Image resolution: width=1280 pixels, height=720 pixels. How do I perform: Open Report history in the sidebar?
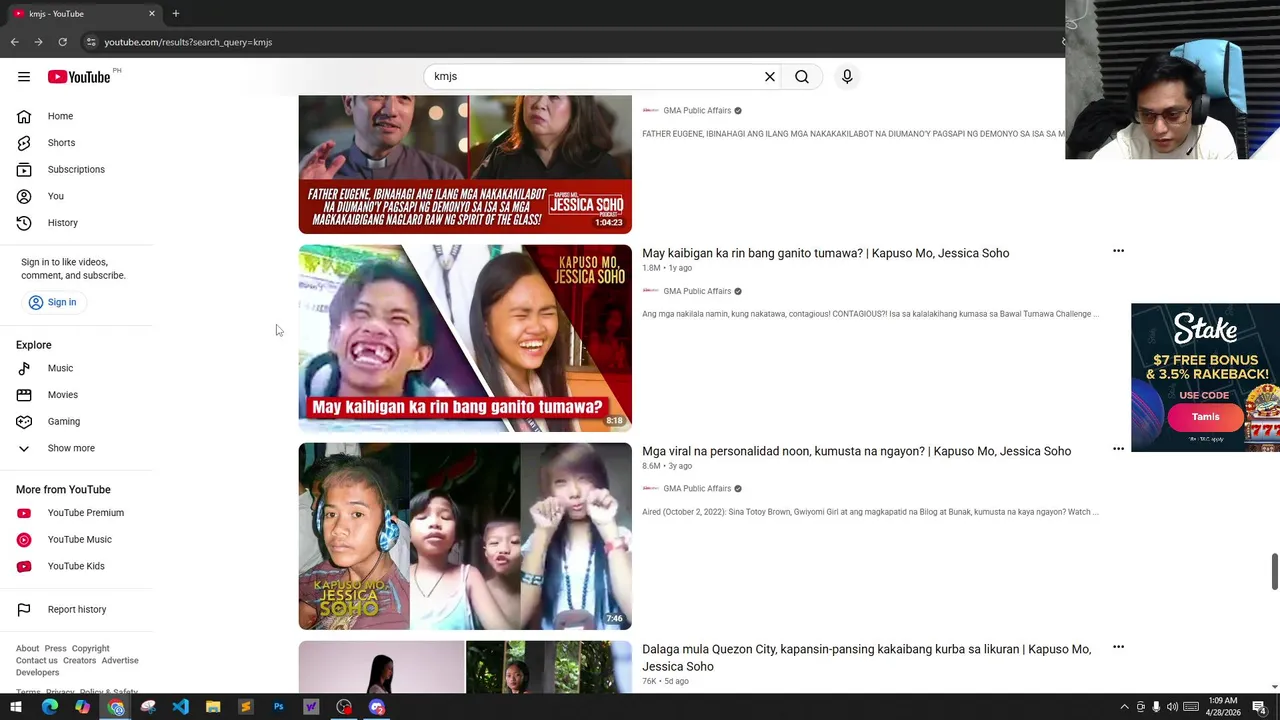(x=76, y=609)
